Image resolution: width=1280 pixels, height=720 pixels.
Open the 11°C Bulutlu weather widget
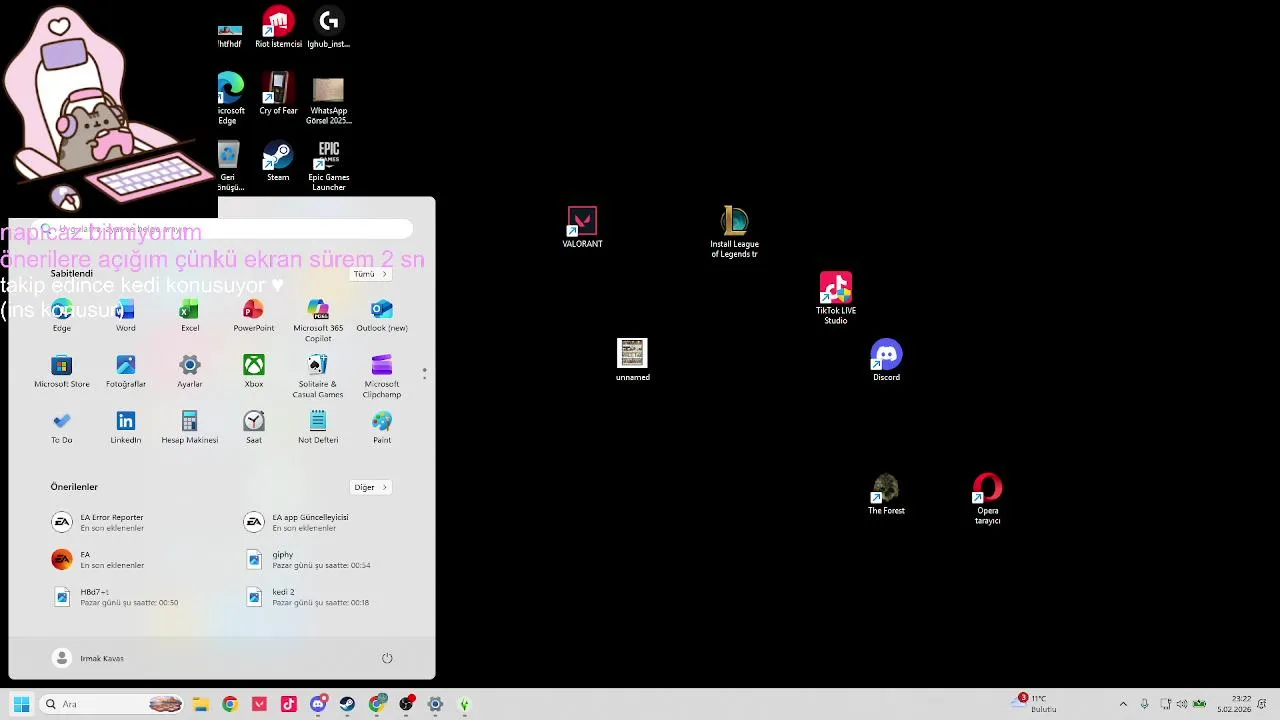pyautogui.click(x=1036, y=703)
